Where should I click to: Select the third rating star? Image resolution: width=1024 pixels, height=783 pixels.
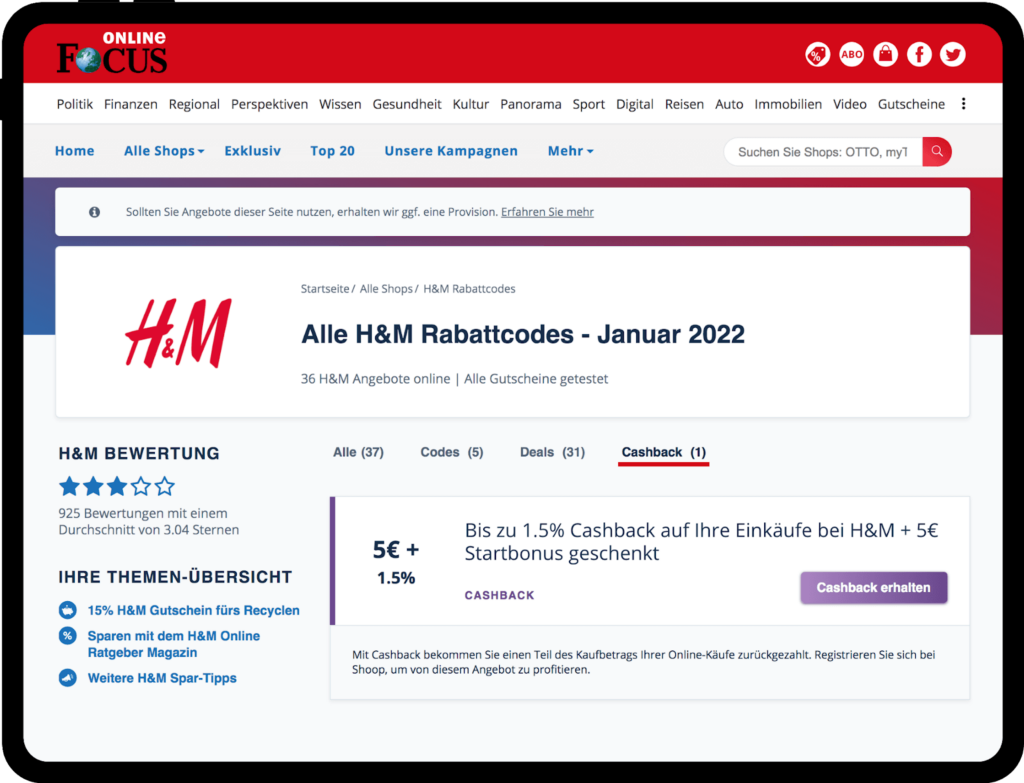point(117,486)
